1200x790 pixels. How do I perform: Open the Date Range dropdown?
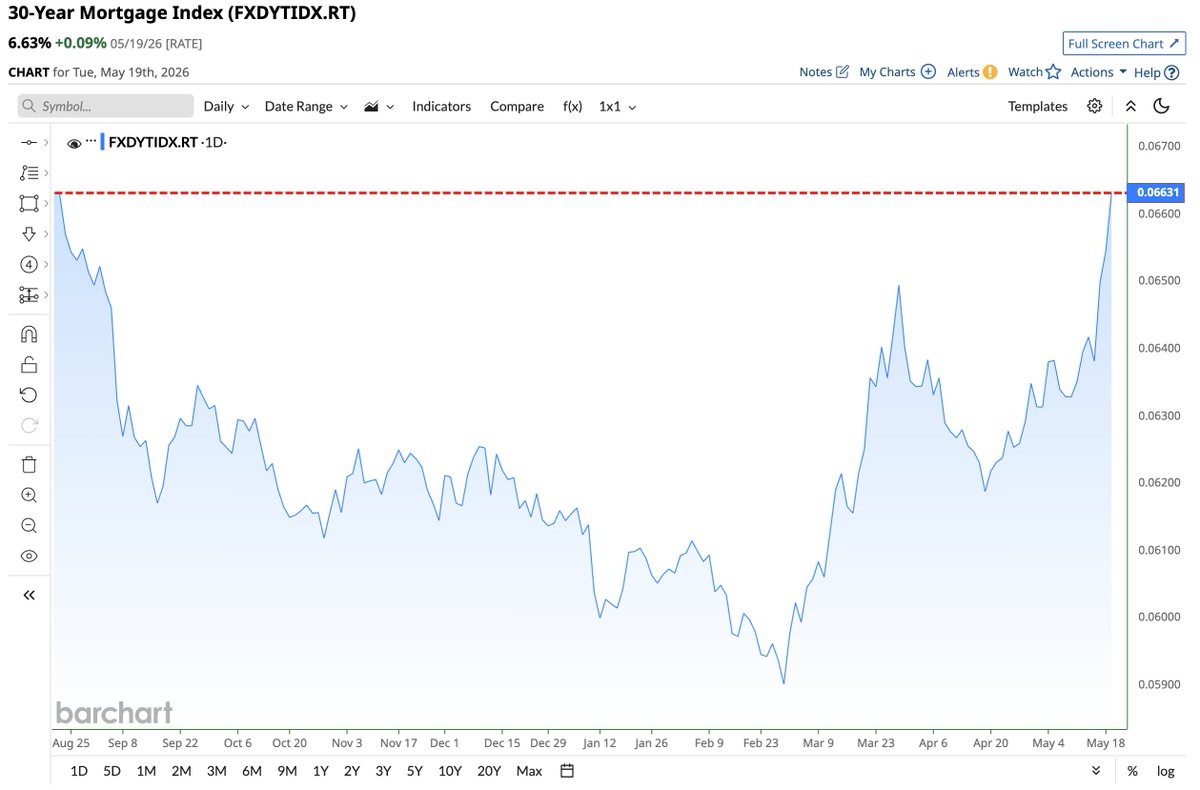pos(306,106)
